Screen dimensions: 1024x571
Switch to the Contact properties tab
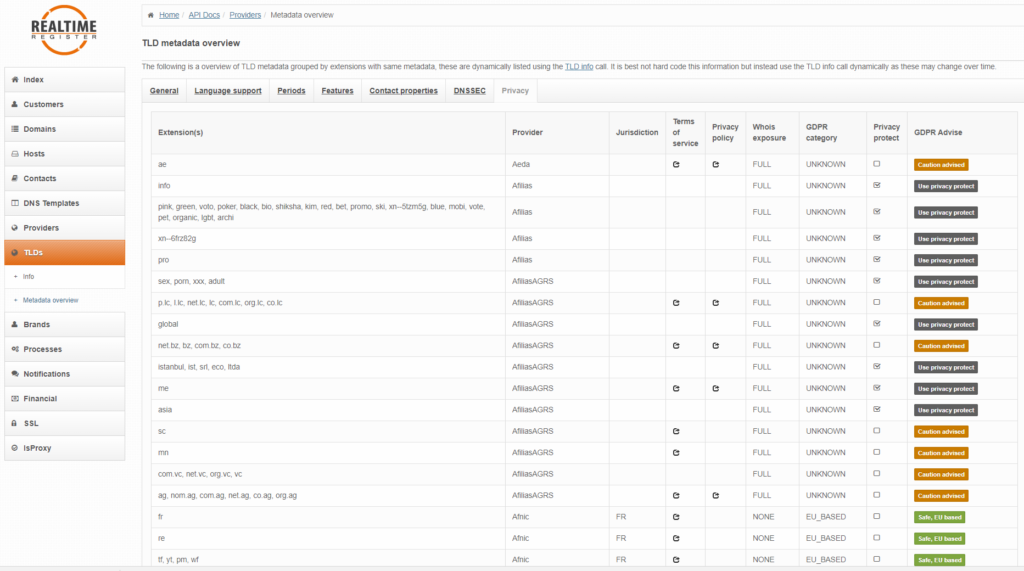[404, 91]
